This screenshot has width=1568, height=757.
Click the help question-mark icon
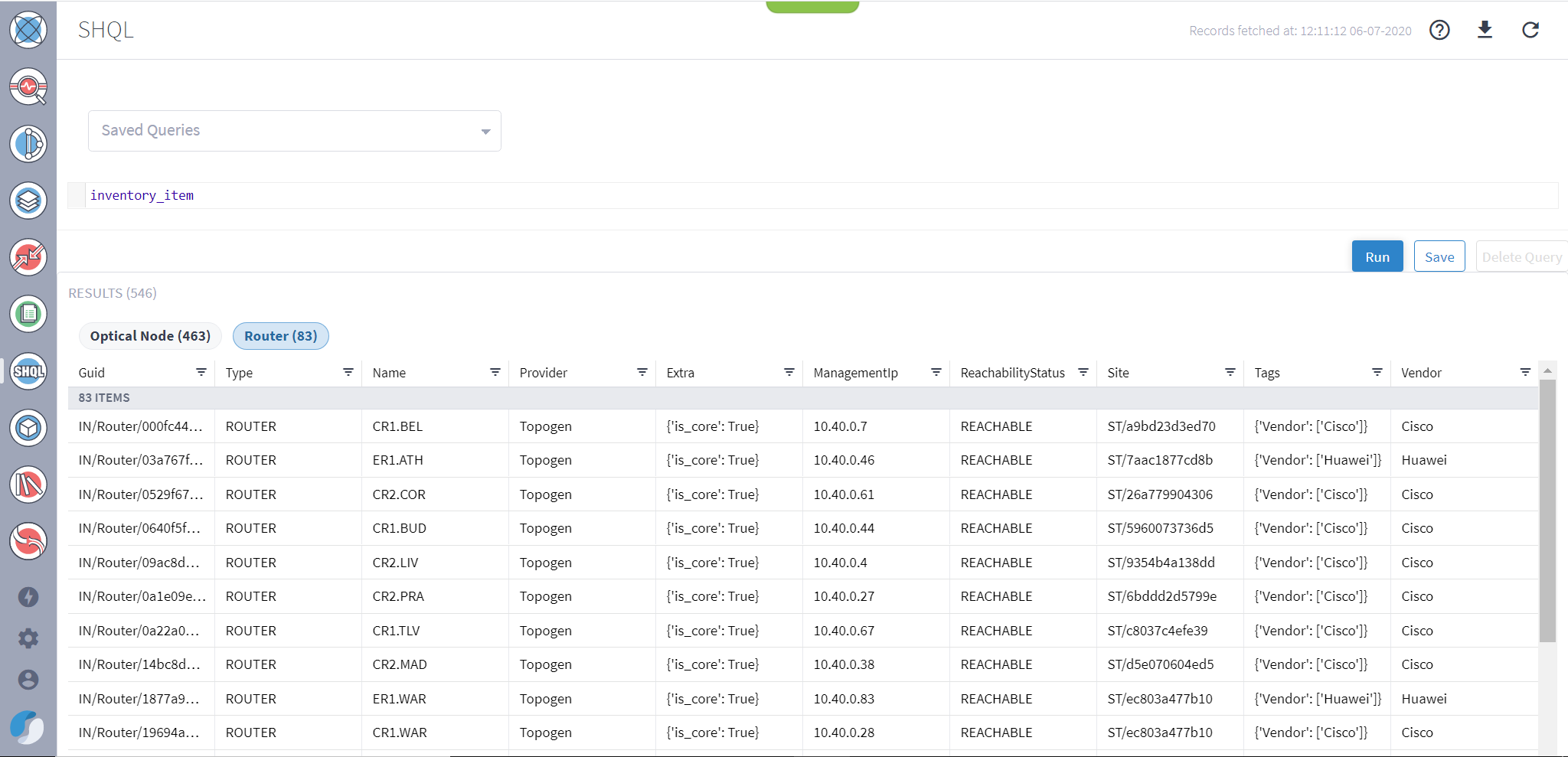(1439, 30)
